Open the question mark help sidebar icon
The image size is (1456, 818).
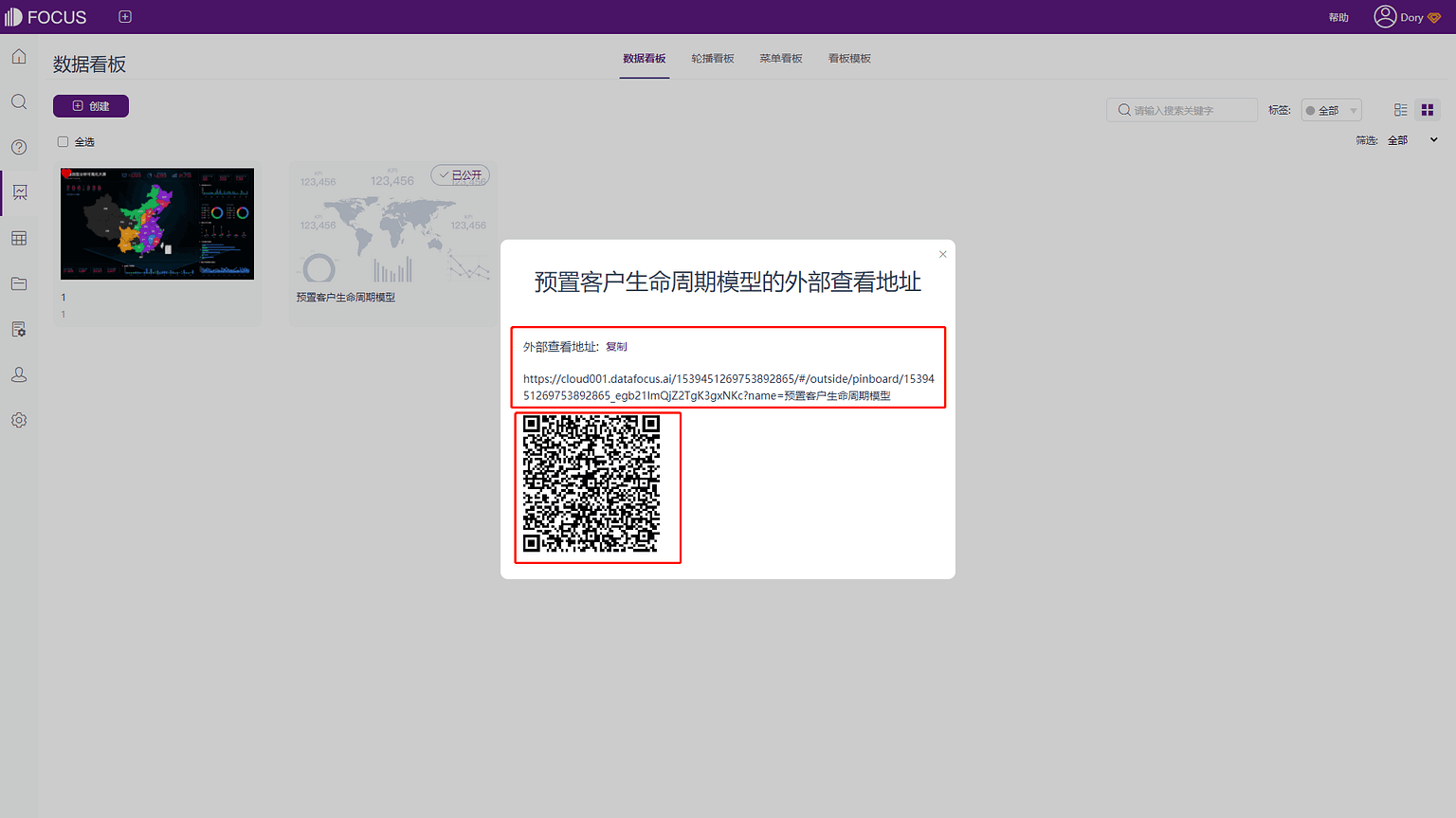[19, 147]
